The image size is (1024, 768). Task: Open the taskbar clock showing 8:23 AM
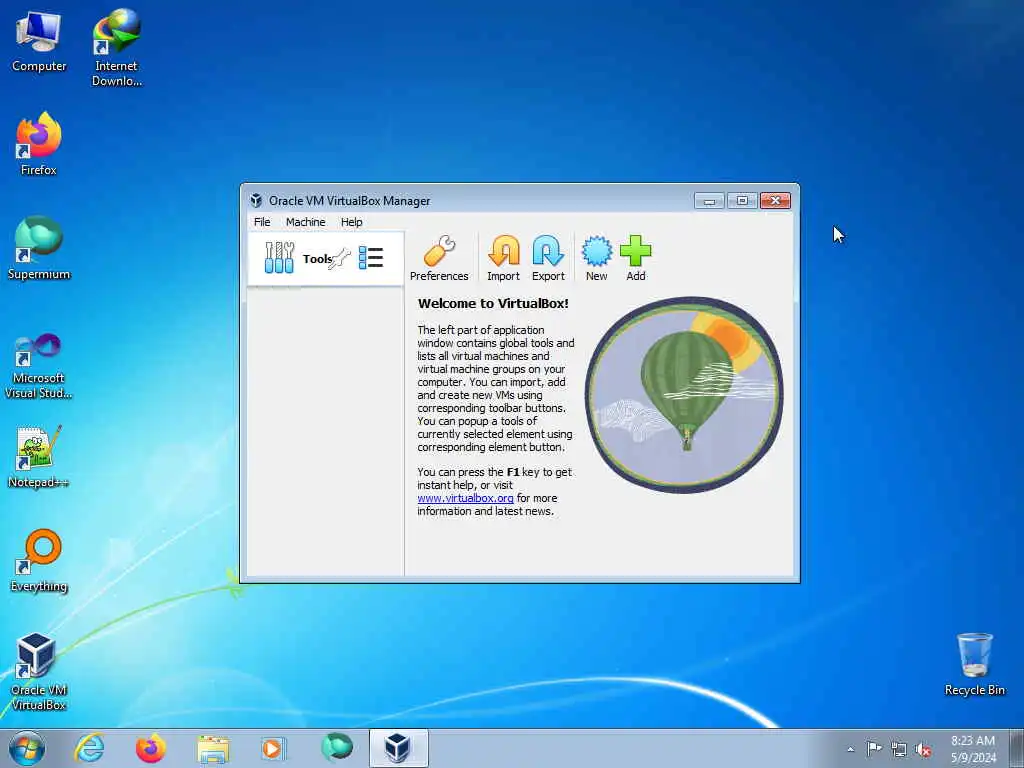pyautogui.click(x=973, y=748)
